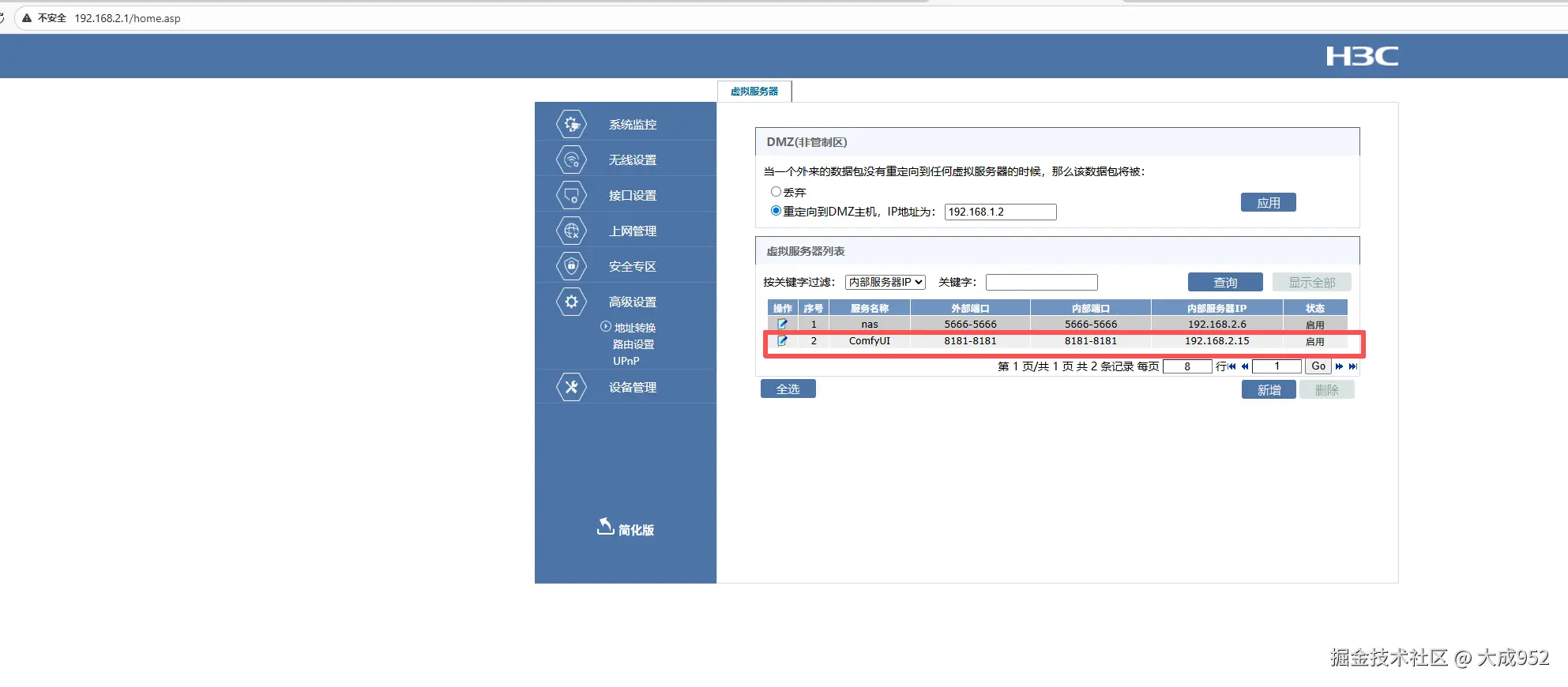Click the H3C logo
Screen dimensions: 1568x687
click(1362, 56)
